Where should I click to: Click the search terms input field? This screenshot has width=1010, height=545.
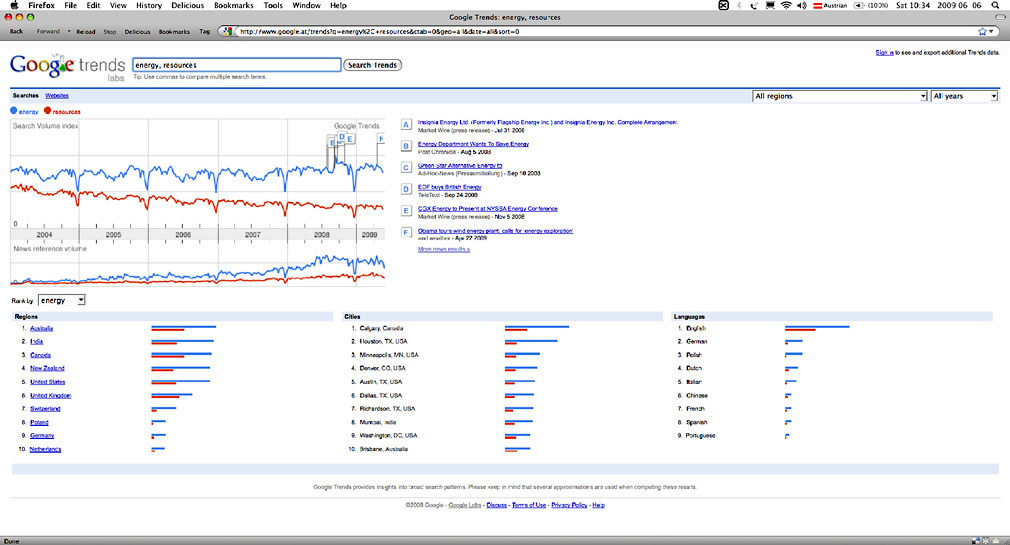click(x=236, y=65)
